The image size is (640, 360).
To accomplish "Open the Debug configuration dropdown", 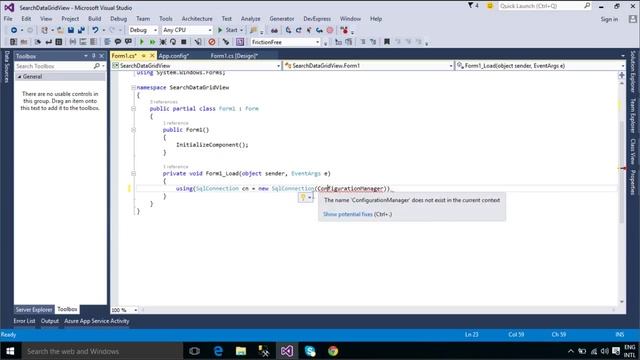I will 143,30.
